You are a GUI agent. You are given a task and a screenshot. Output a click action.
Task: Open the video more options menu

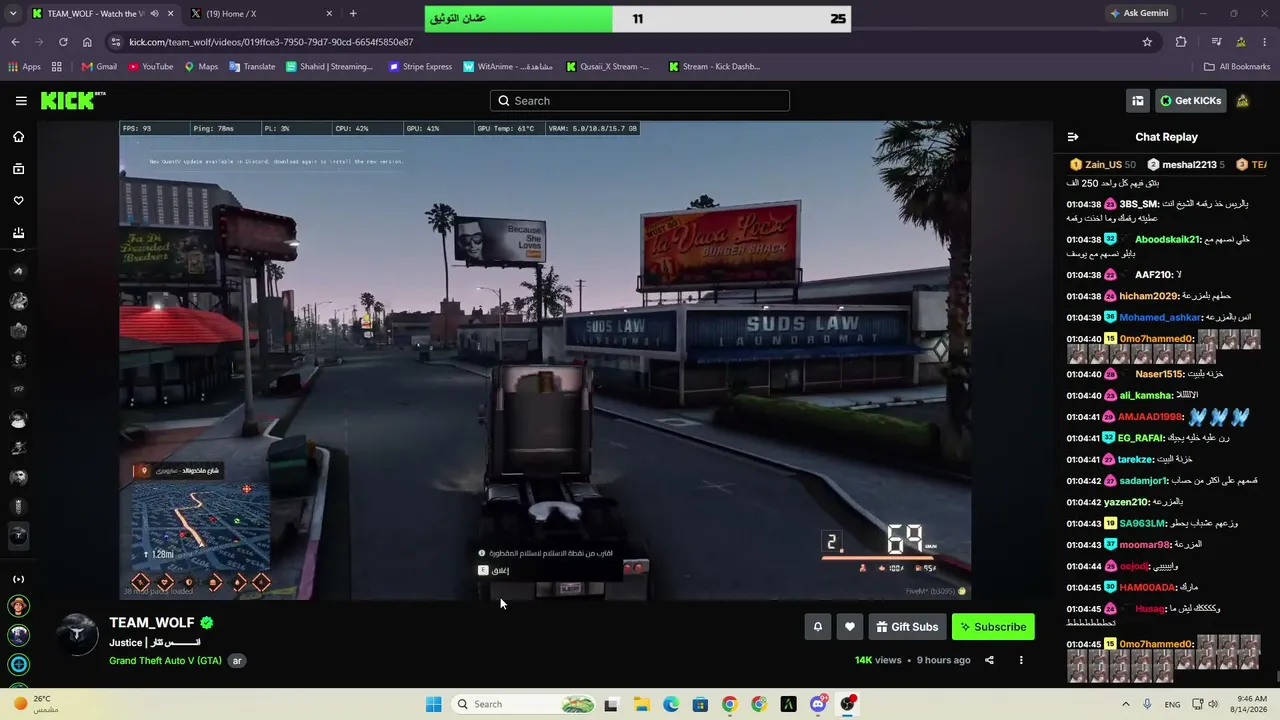pos(1021,660)
